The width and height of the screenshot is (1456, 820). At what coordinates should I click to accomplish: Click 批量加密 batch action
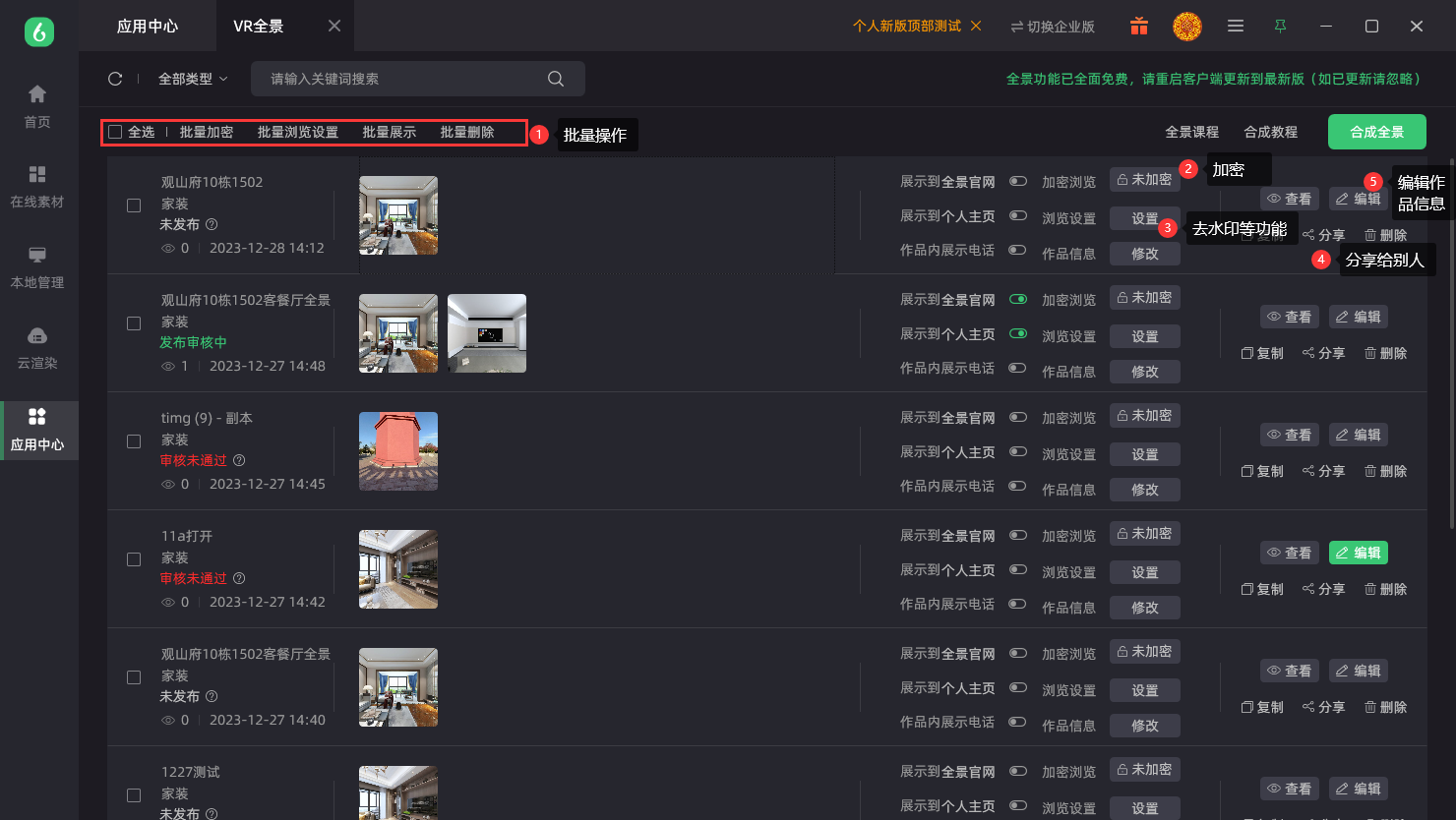tap(207, 132)
